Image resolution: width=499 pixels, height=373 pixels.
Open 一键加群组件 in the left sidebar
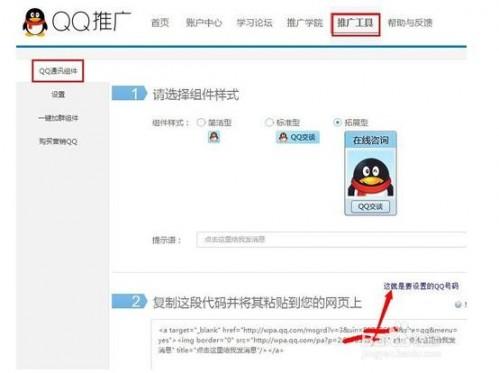[x=58, y=118]
